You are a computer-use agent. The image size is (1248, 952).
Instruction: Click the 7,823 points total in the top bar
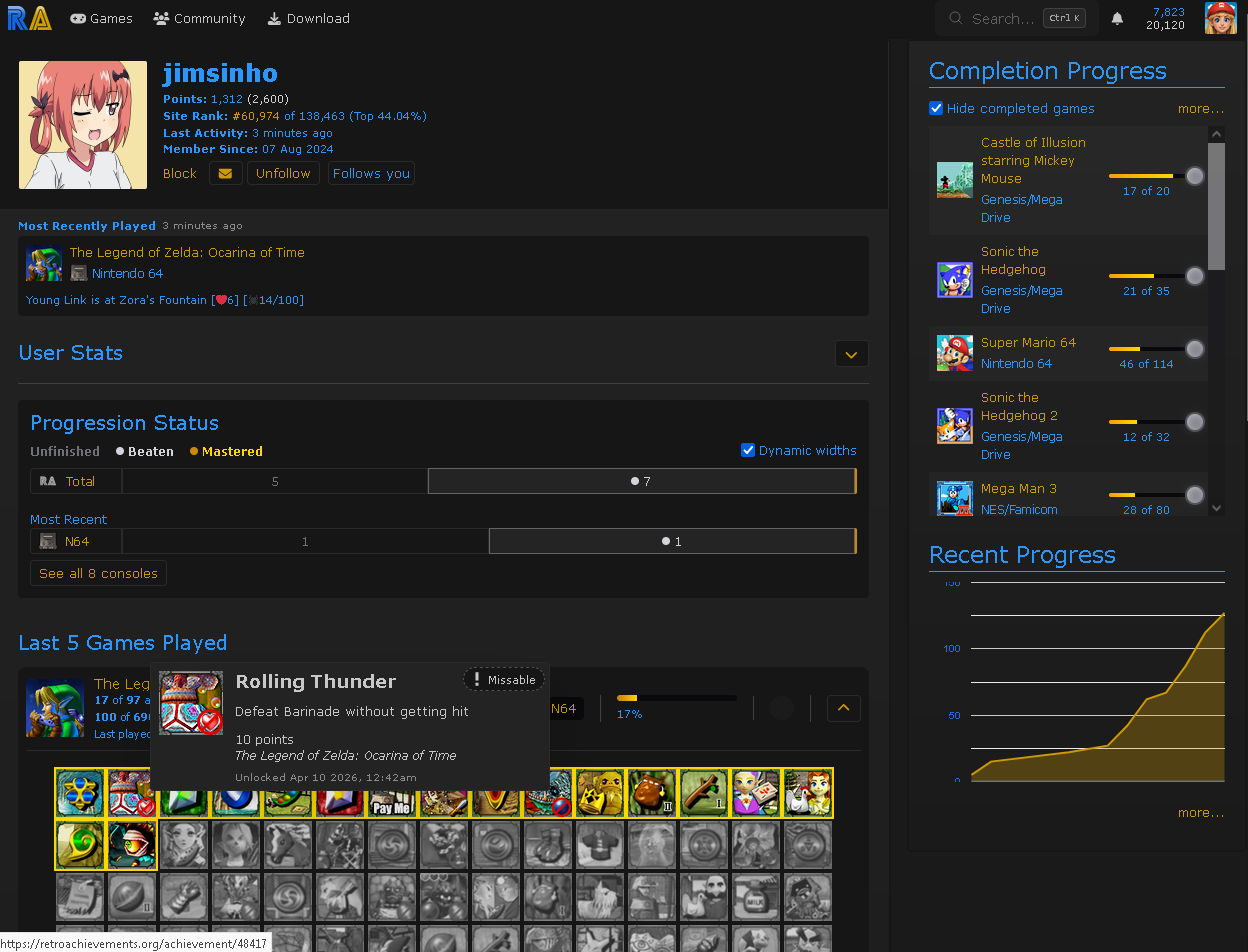point(1168,12)
